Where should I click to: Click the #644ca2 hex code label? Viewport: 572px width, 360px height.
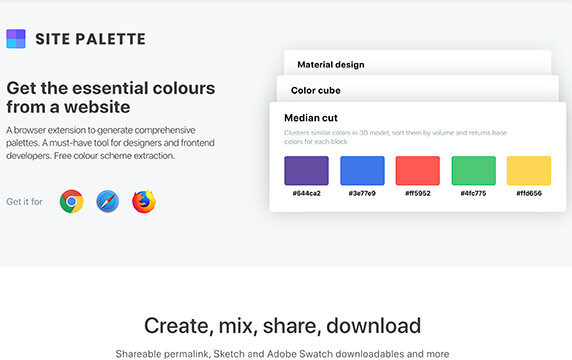click(306, 193)
